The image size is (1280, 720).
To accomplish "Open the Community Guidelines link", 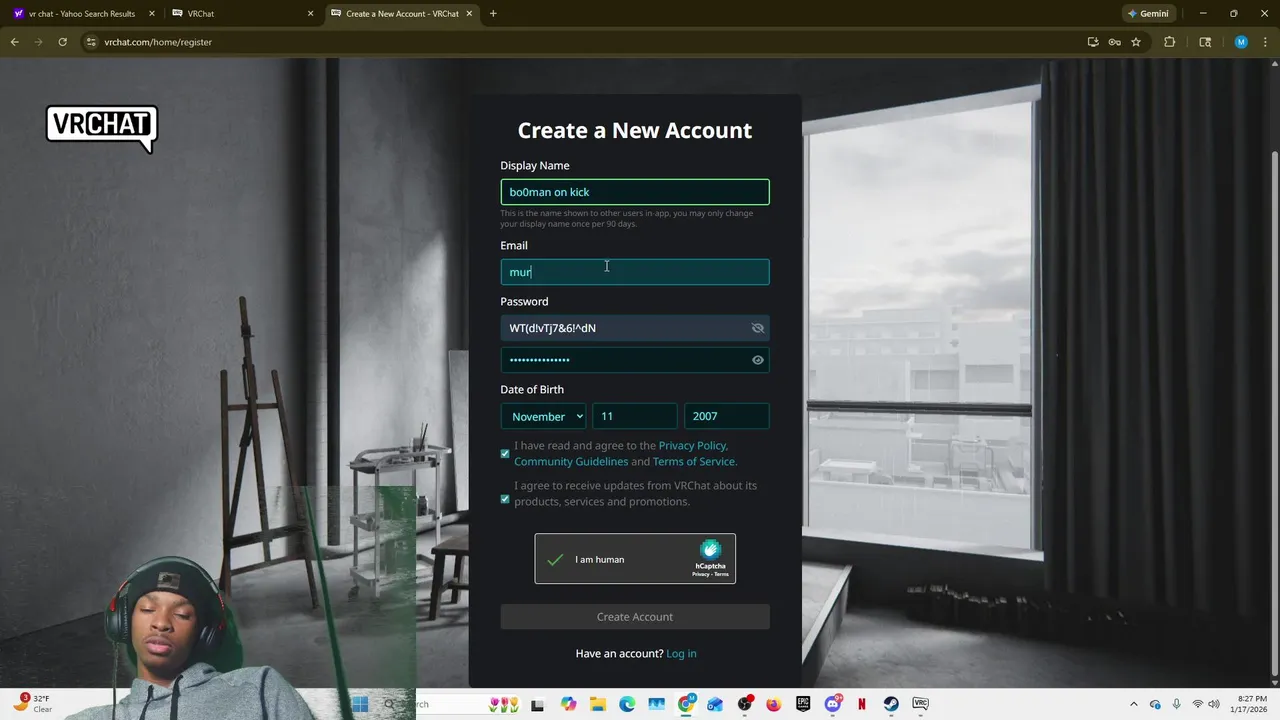I will (x=571, y=462).
